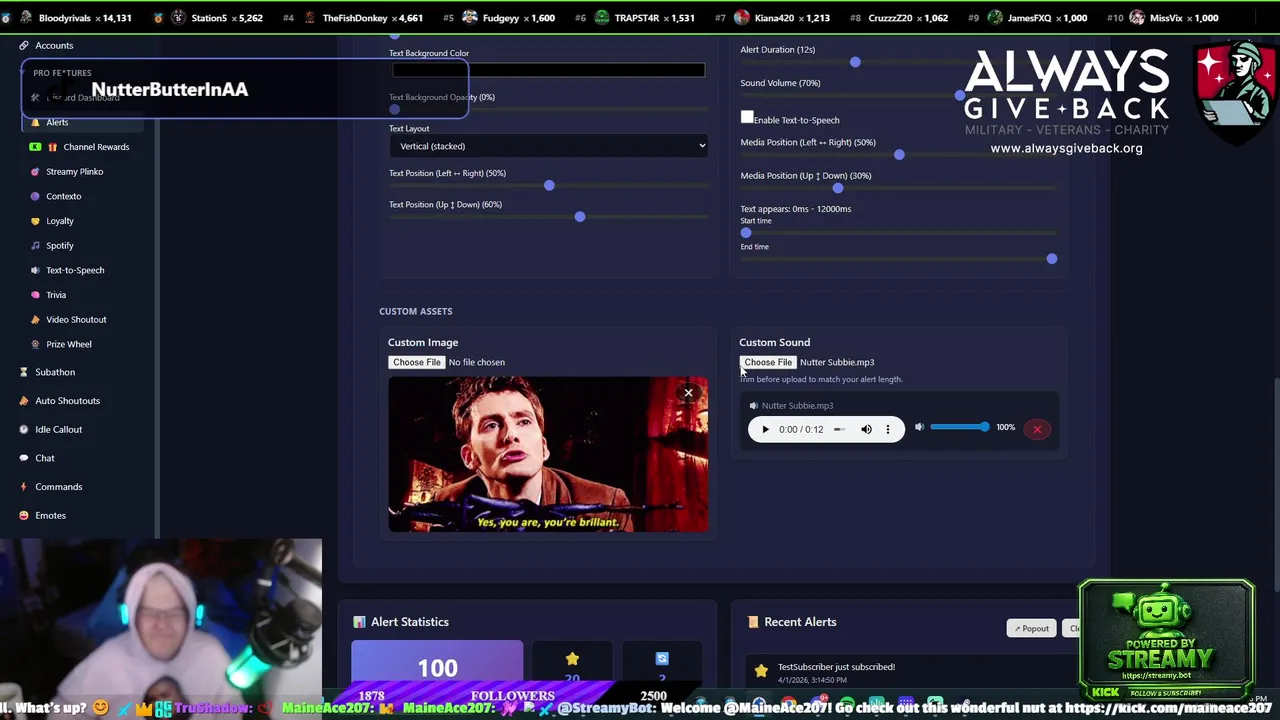Click the Video Shoutout sidebar icon
The height and width of the screenshot is (720, 1280).
[36, 320]
